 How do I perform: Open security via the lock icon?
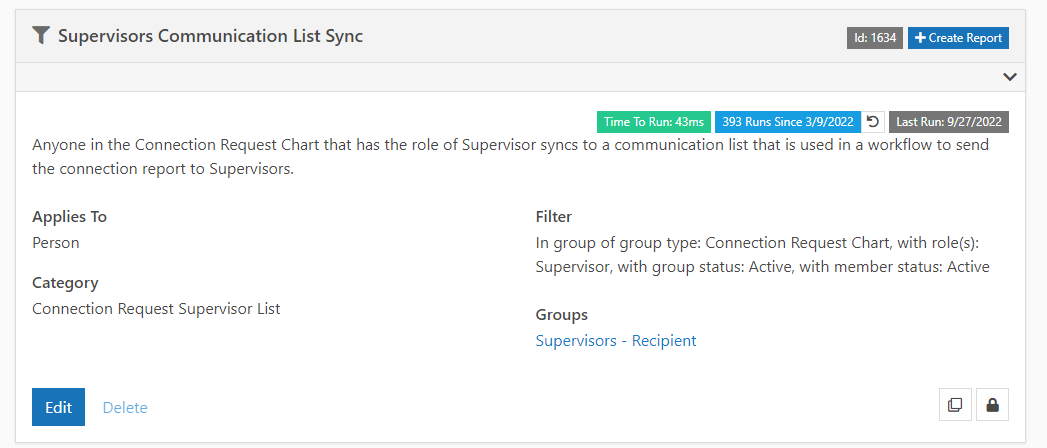[992, 405]
